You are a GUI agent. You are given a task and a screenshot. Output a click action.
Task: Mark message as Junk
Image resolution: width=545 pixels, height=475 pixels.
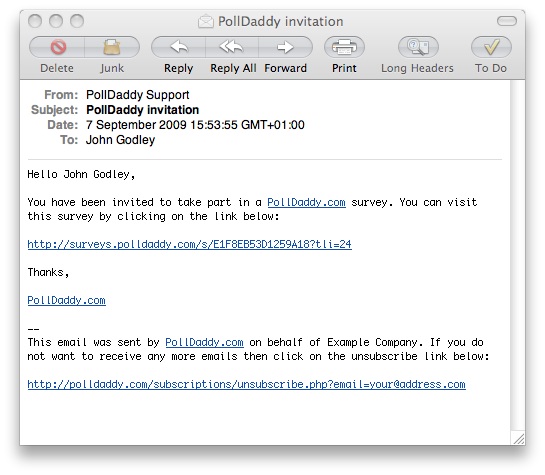point(112,47)
